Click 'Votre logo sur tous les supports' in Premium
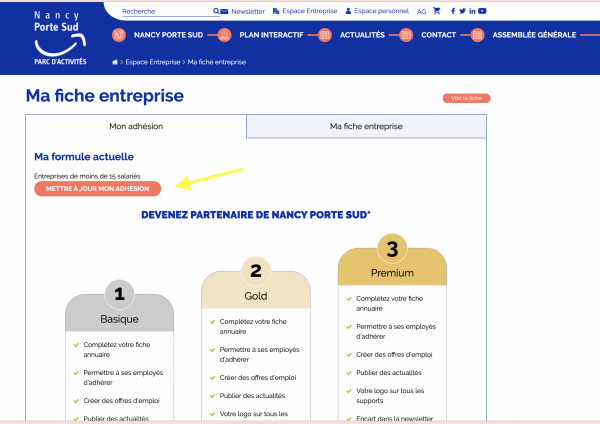 coord(390,396)
